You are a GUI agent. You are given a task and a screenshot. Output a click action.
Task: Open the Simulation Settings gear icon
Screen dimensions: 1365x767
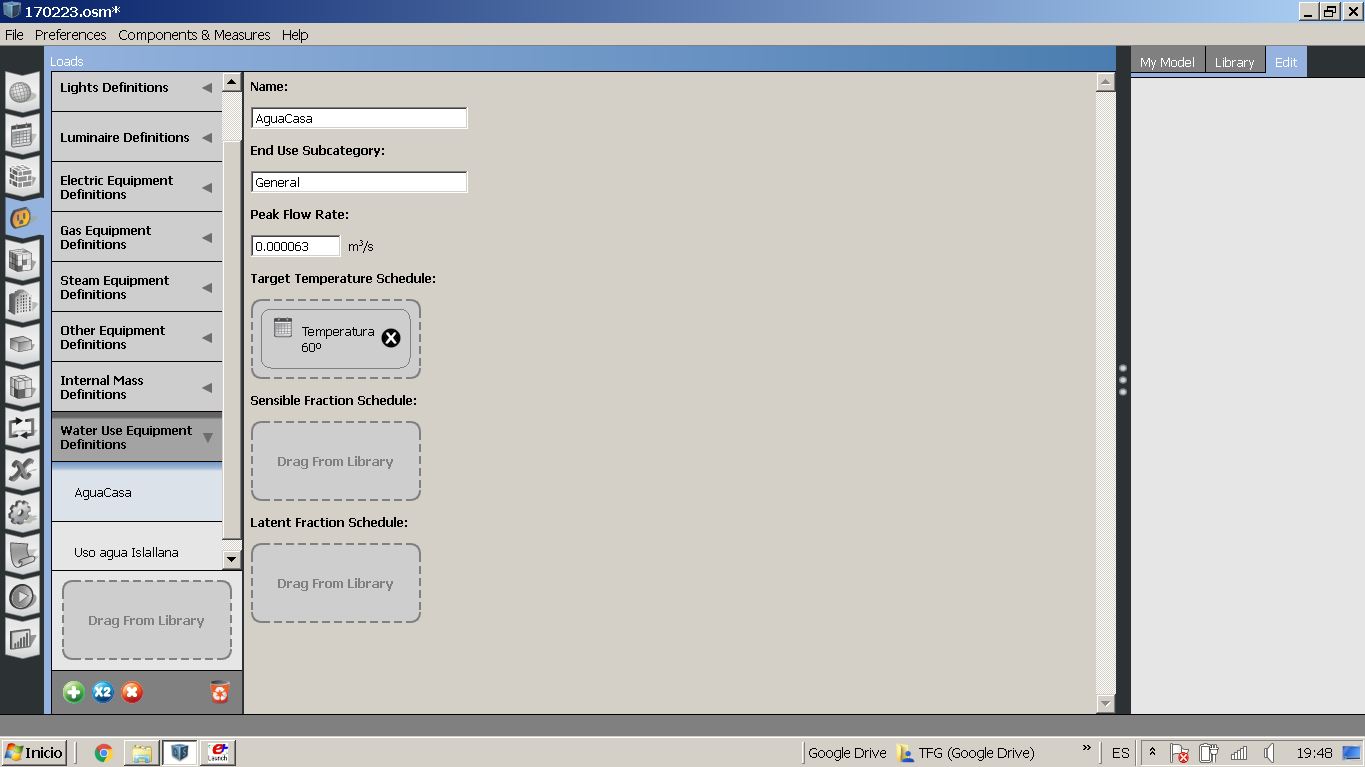(22, 513)
